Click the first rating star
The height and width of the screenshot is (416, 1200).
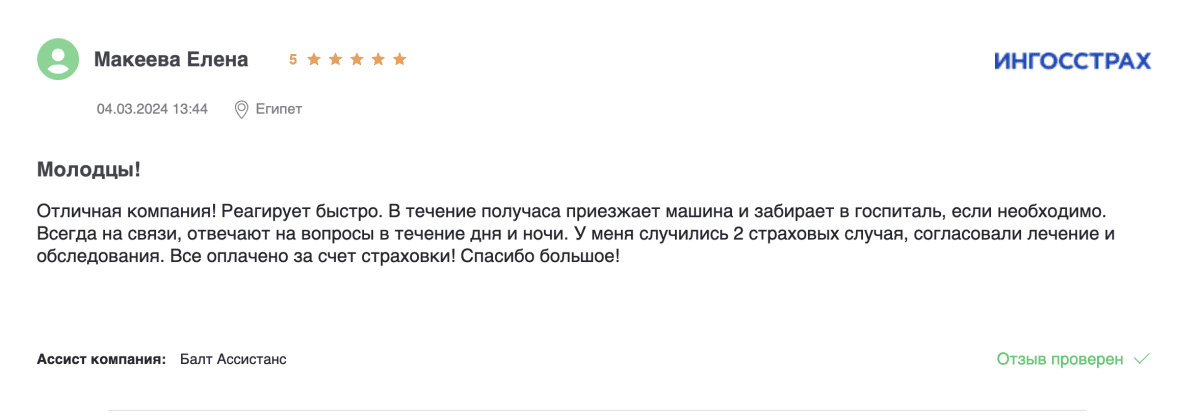[314, 60]
